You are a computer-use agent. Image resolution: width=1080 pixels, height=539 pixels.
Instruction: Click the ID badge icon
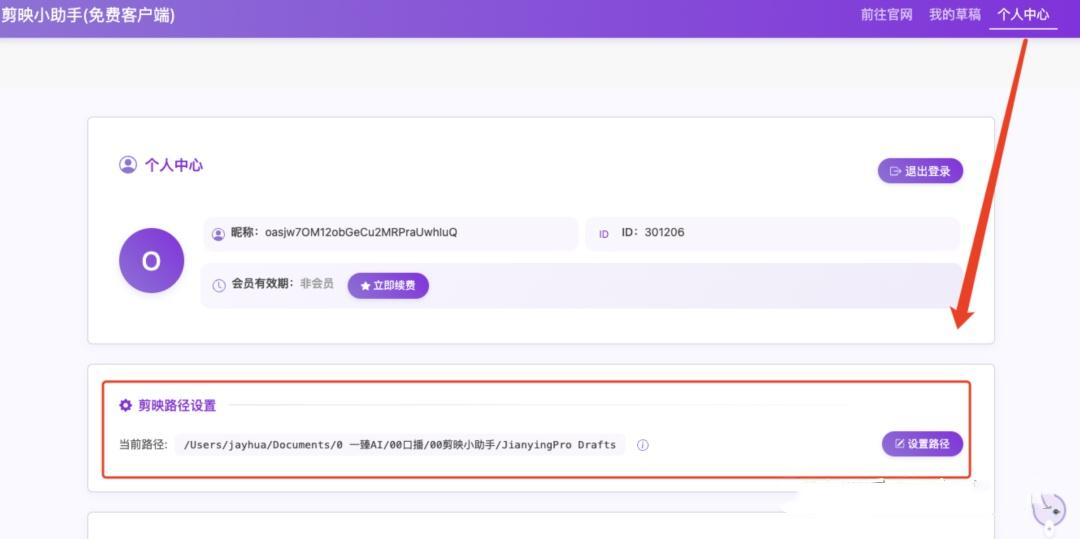[x=604, y=234]
